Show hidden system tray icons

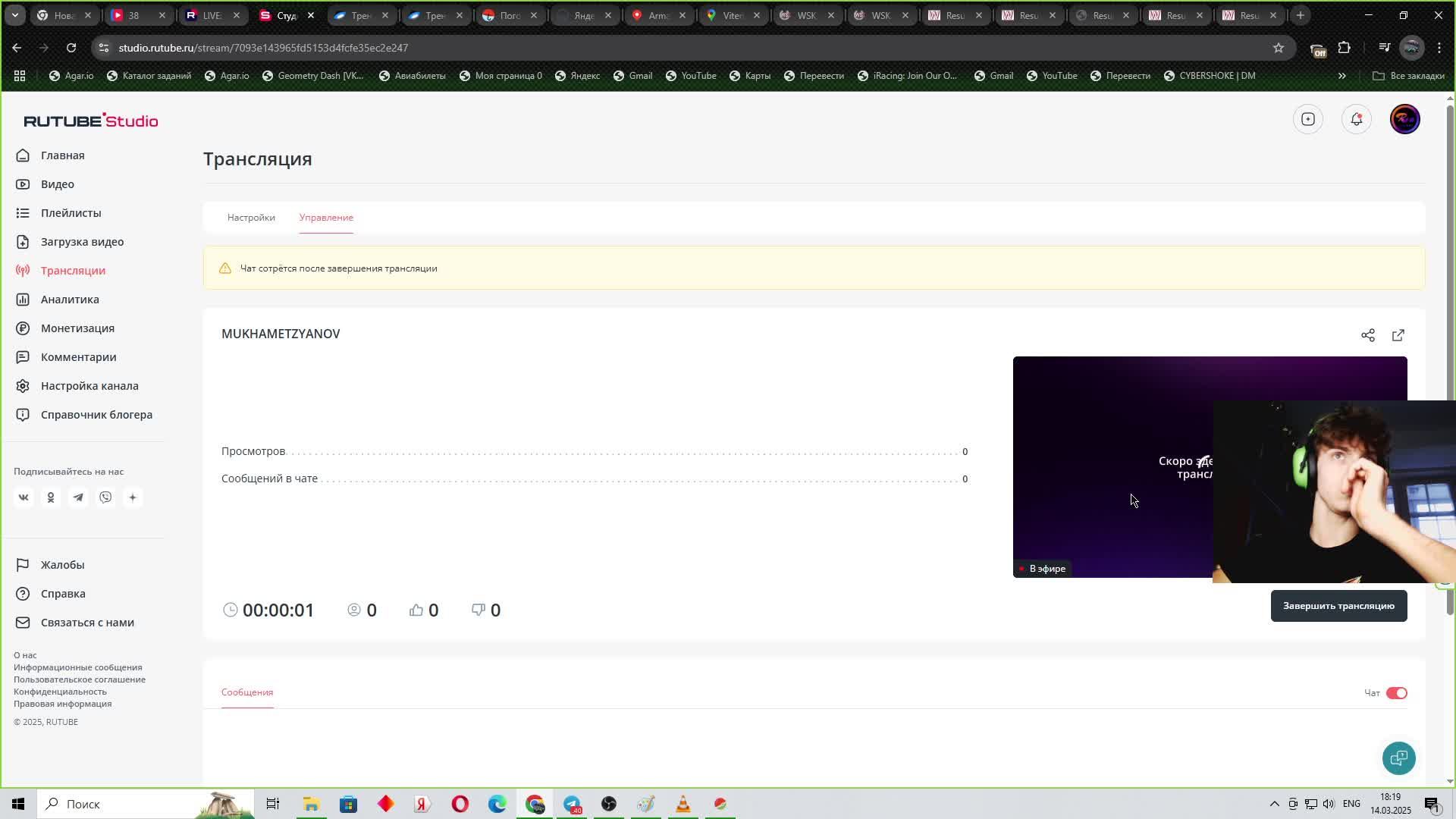pyautogui.click(x=1274, y=804)
